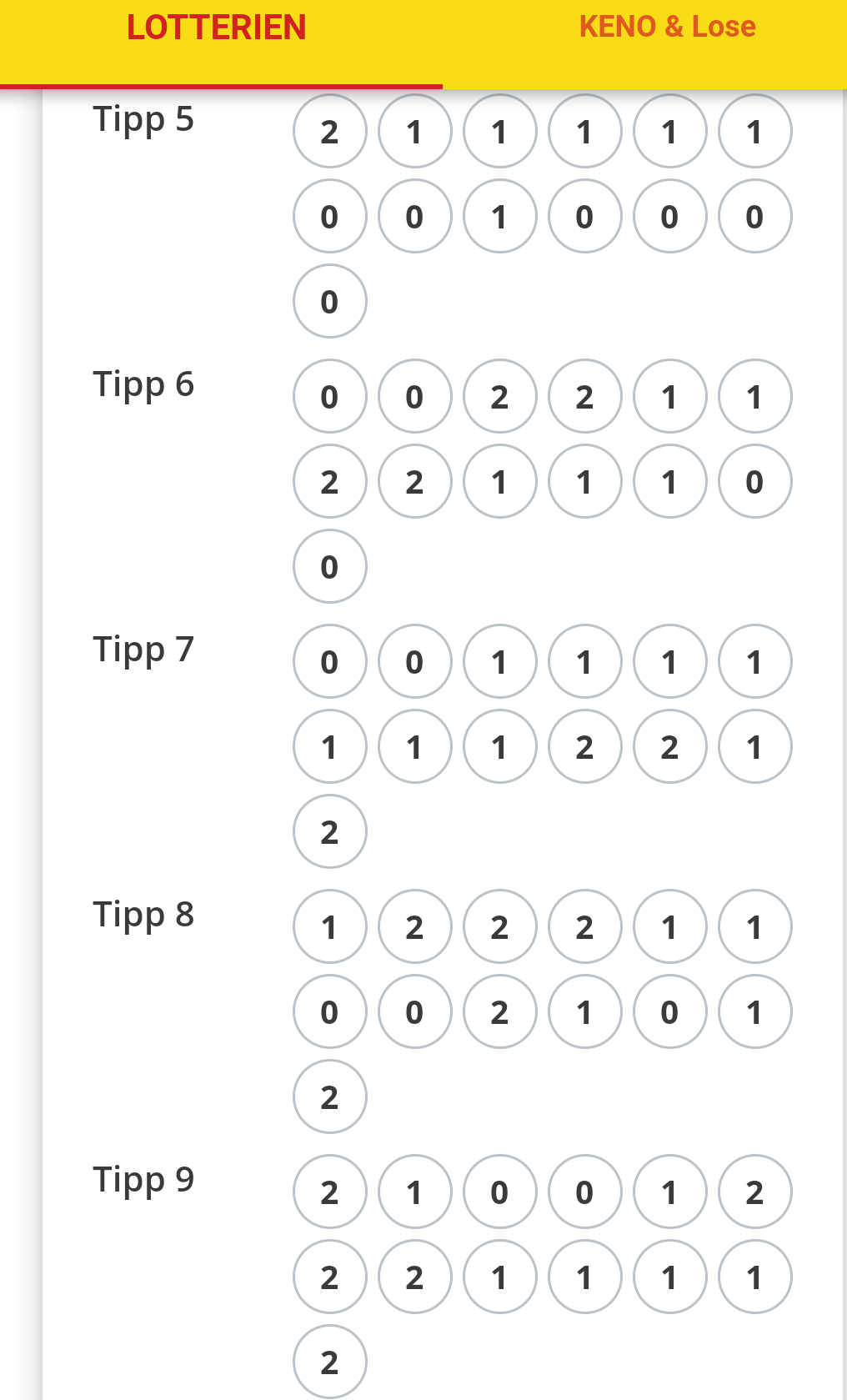Select the first circle in Tipp 8
This screenshot has height=1400, width=847.
[x=330, y=927]
